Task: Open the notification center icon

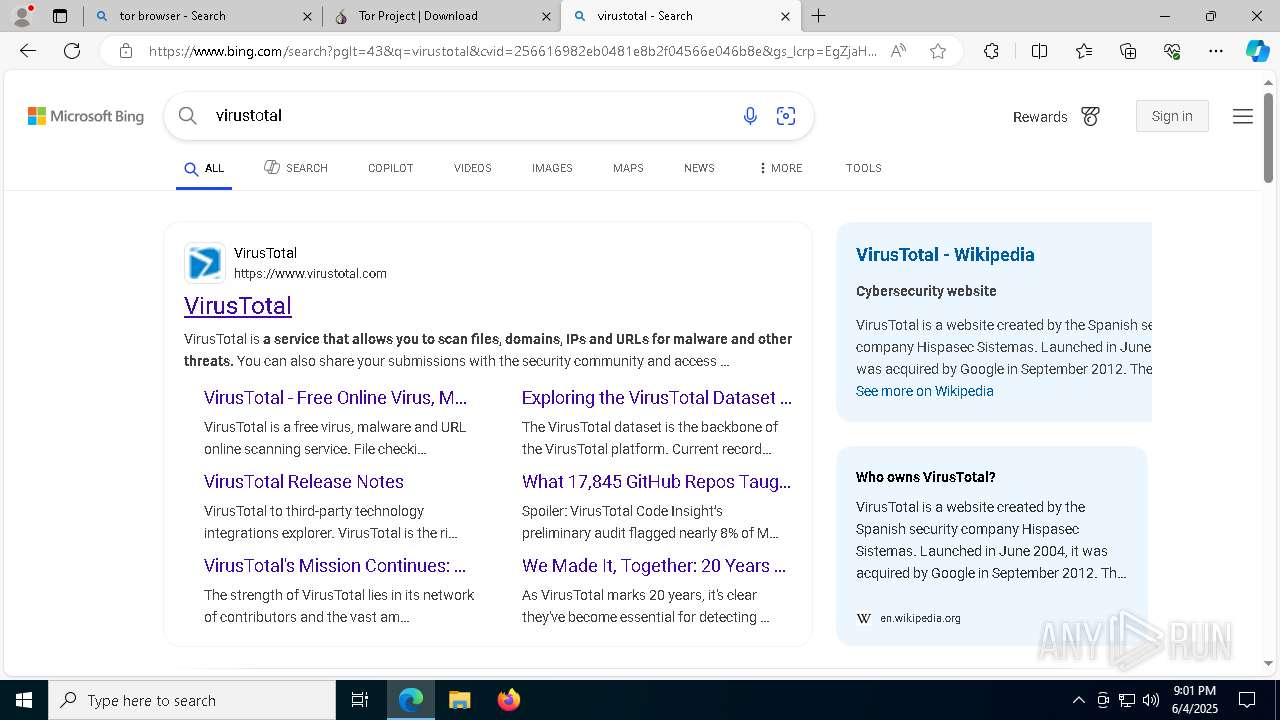Action: [x=1247, y=700]
